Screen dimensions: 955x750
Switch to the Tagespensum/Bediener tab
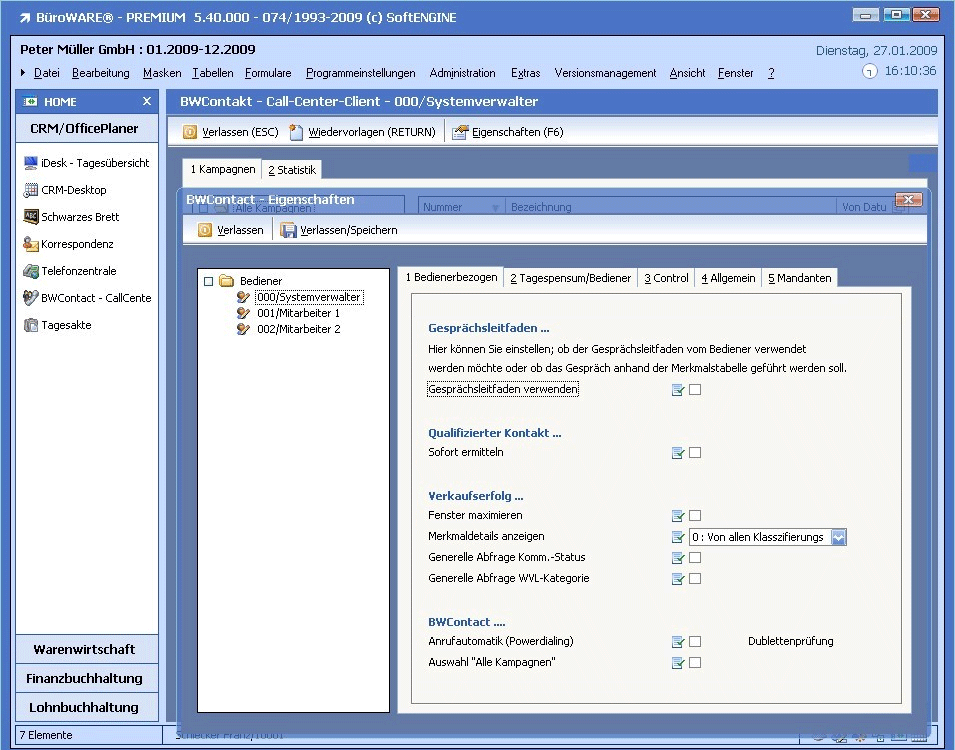click(570, 278)
